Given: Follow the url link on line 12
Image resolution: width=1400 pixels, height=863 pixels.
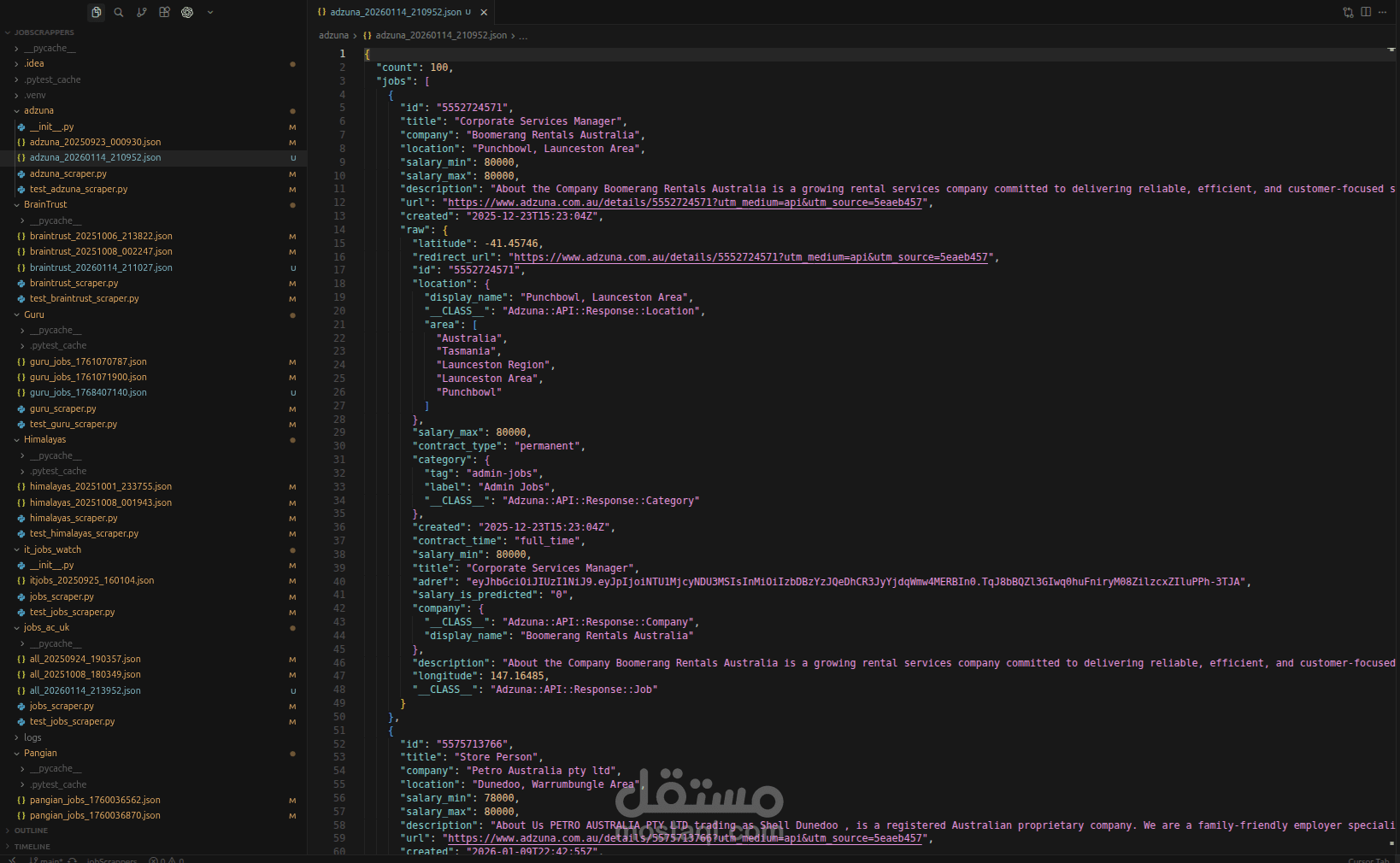Looking at the screenshot, I should click(x=685, y=203).
